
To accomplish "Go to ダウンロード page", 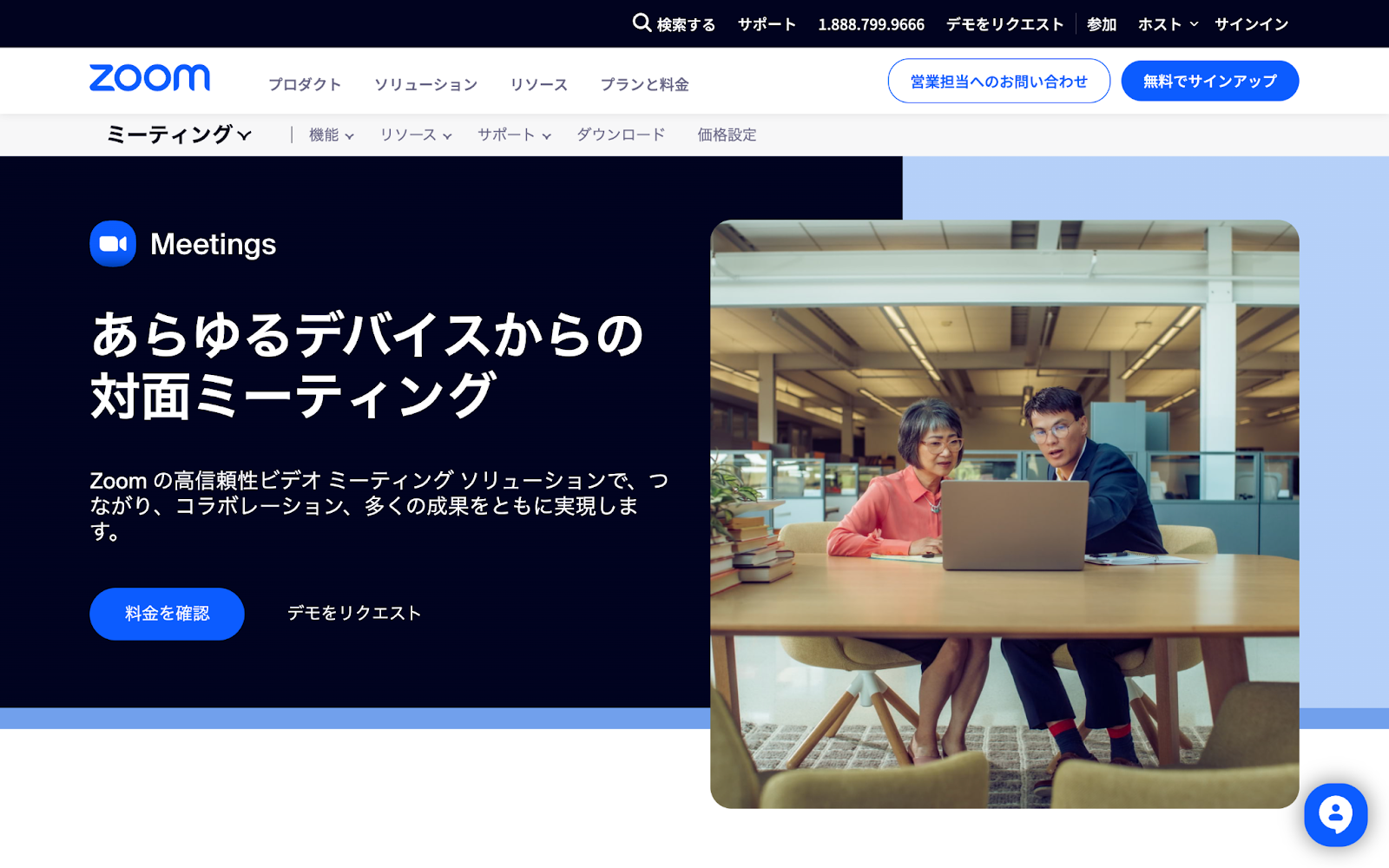I will tap(621, 135).
